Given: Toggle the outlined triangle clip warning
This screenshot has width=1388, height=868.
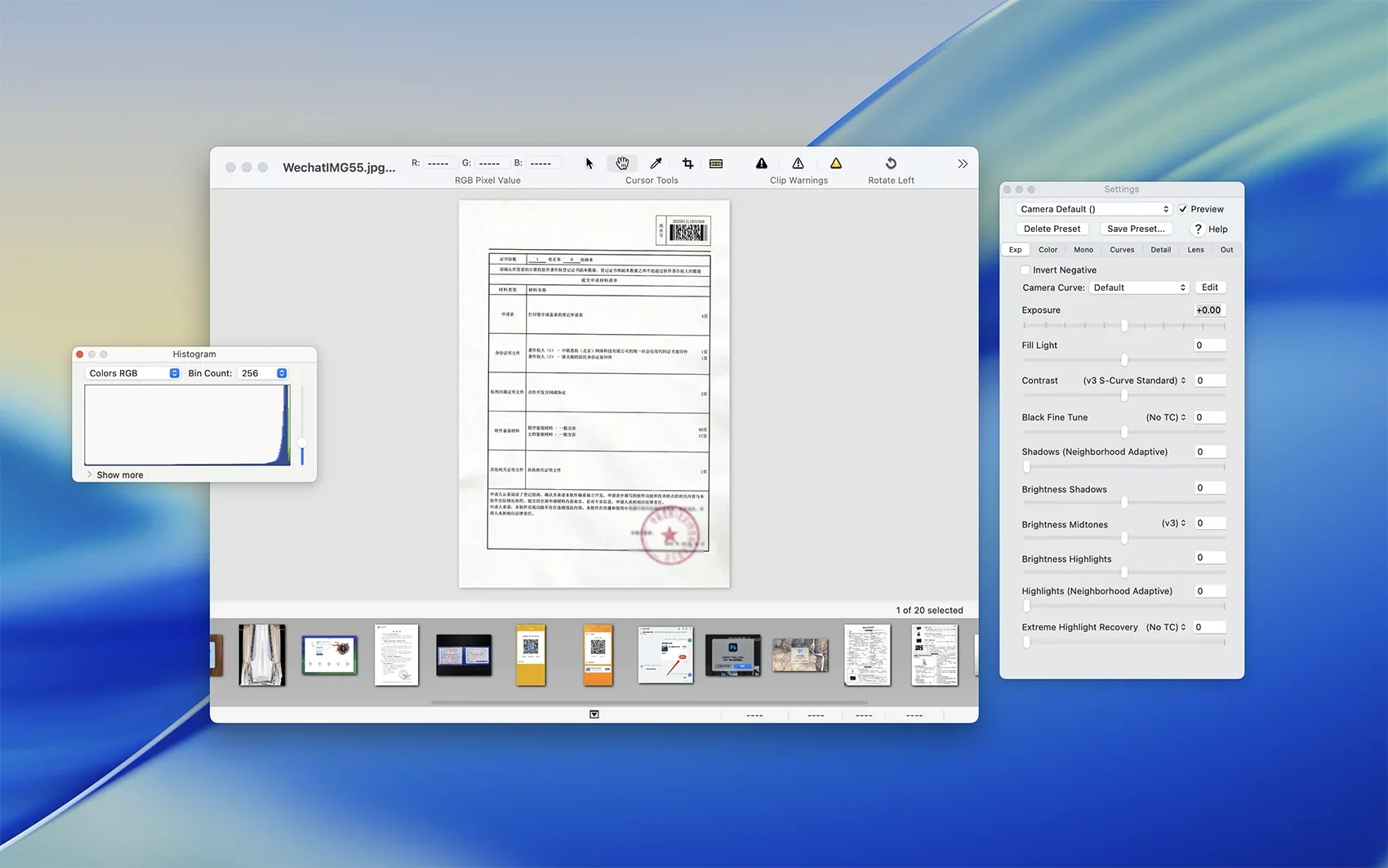Looking at the screenshot, I should pyautogui.click(x=799, y=163).
